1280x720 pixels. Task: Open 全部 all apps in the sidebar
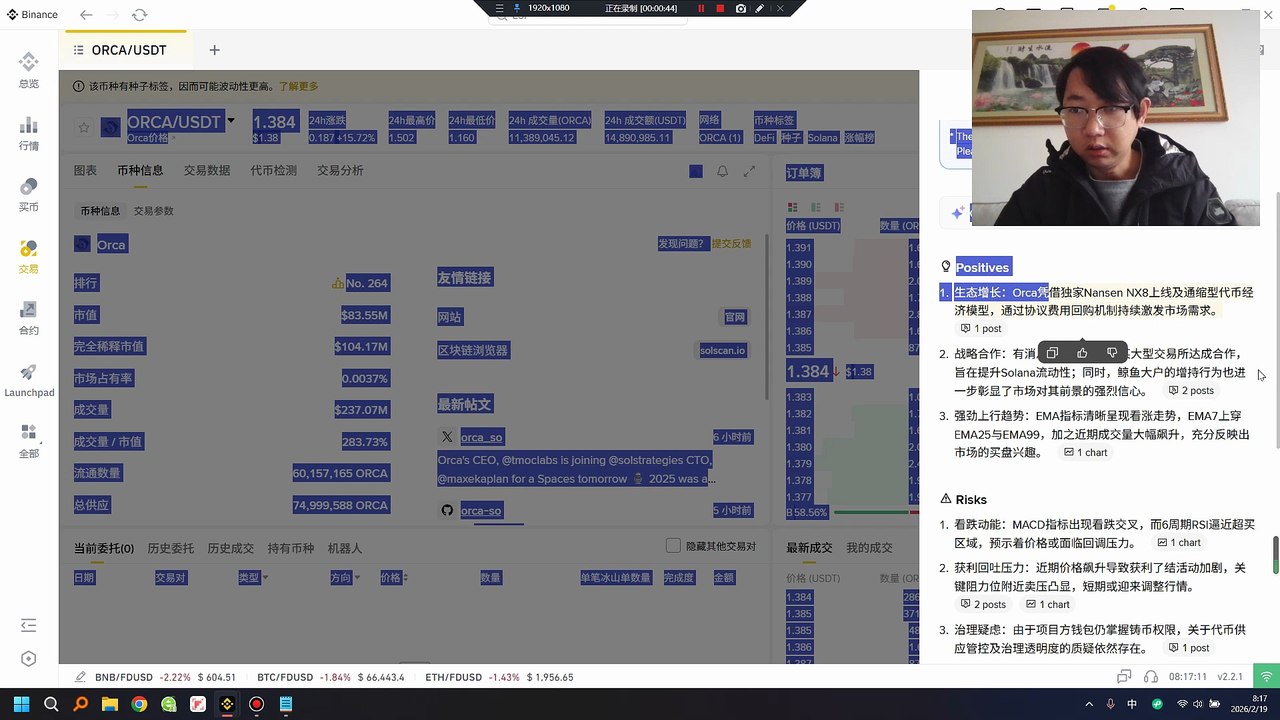pyautogui.click(x=29, y=440)
